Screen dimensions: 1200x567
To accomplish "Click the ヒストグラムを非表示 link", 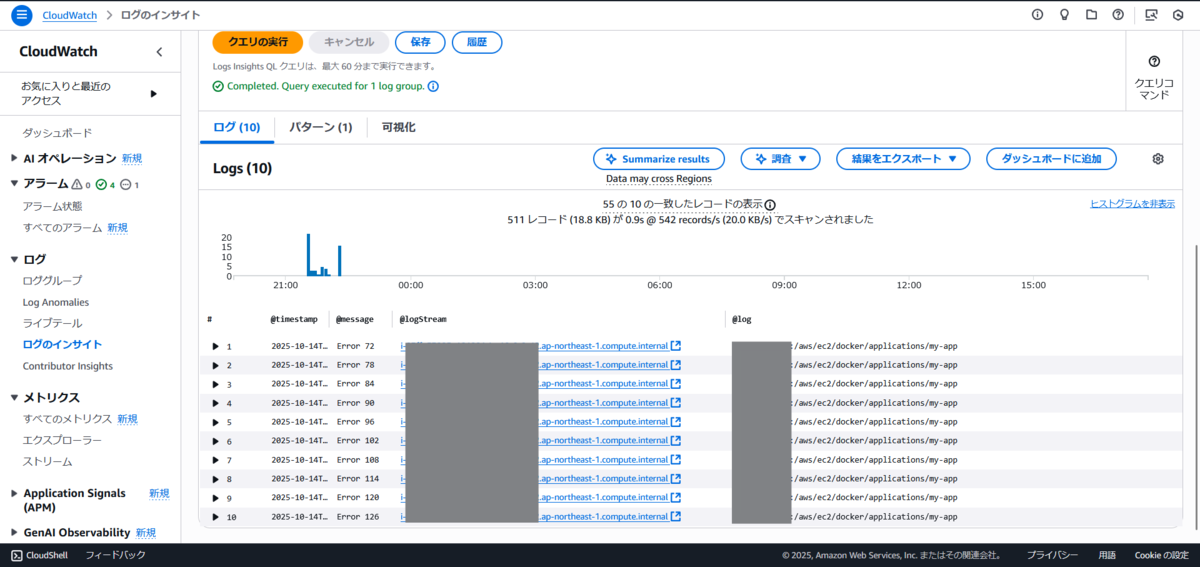I will point(1132,204).
